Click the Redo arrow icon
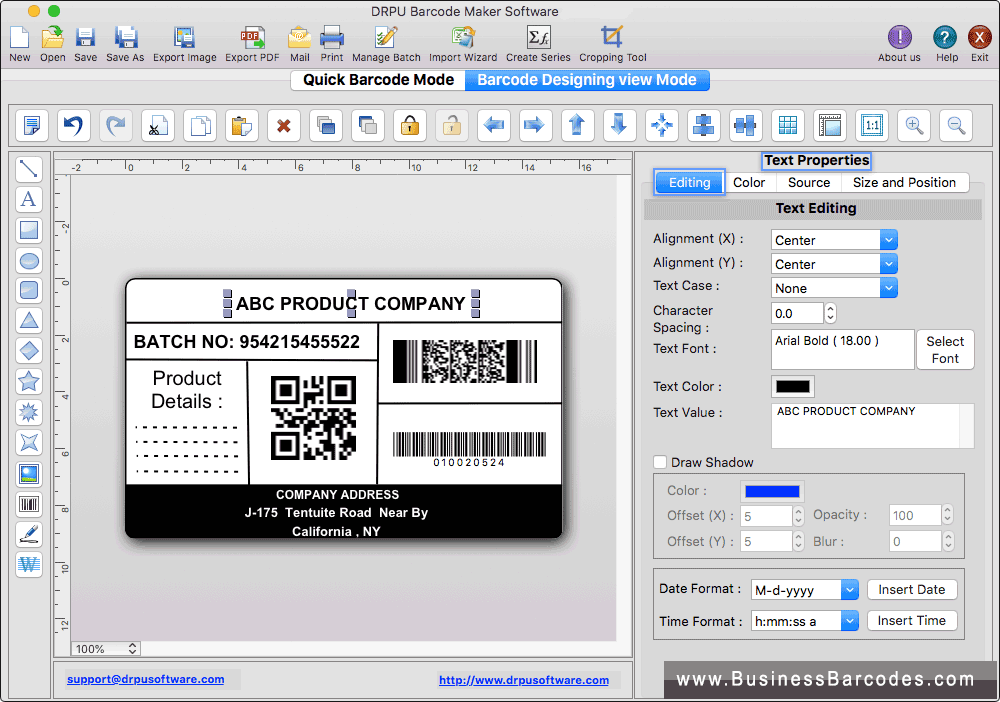 coord(115,125)
